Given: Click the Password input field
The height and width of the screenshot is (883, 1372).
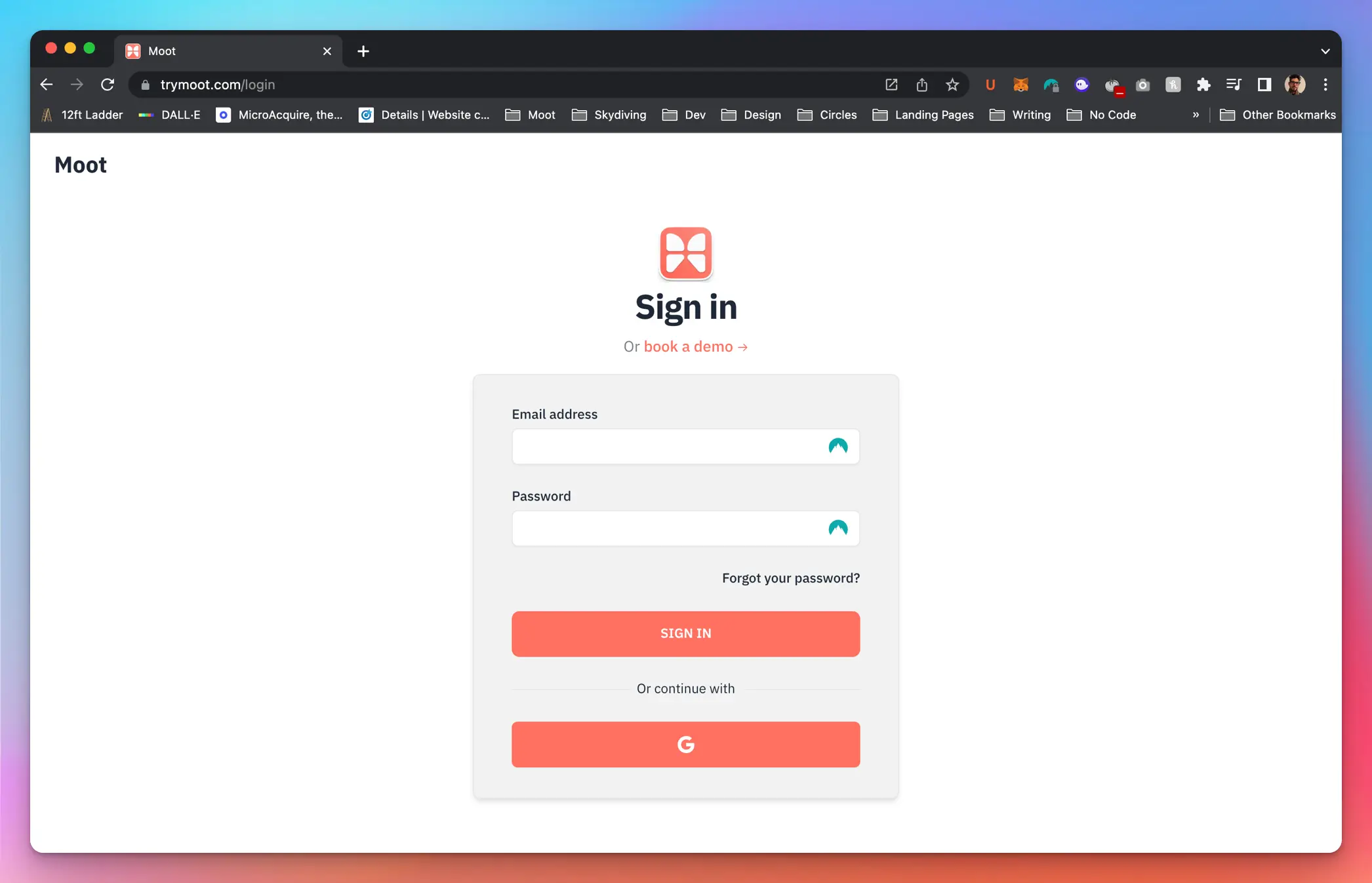Looking at the screenshot, I should coord(686,528).
